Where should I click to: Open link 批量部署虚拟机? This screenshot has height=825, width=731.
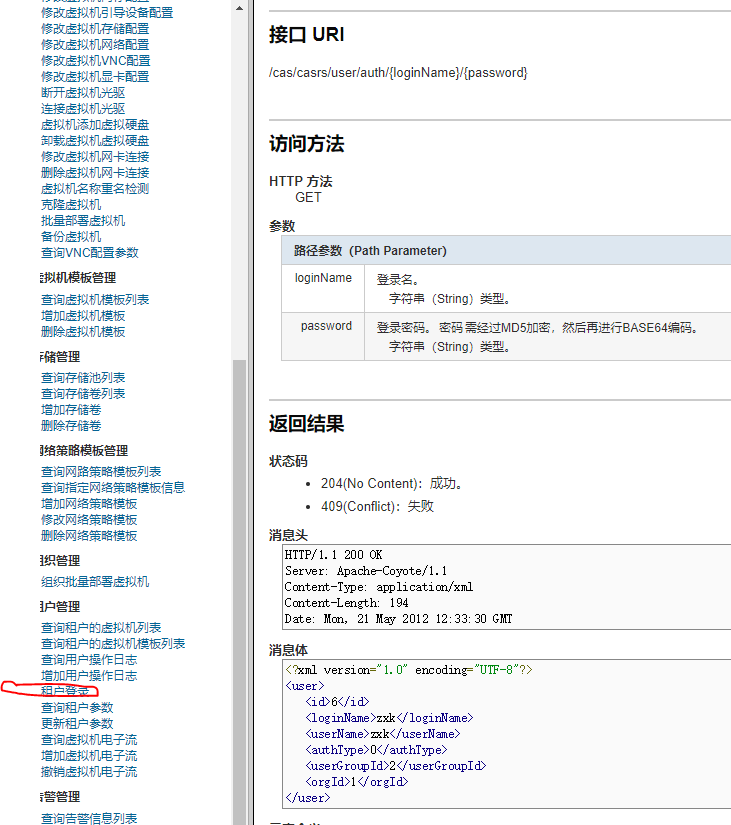[x=83, y=220]
